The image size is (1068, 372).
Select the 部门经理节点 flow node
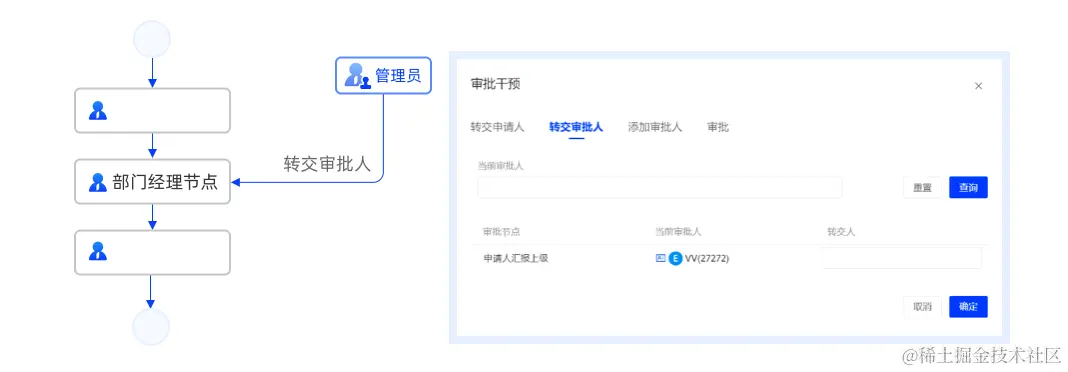153,182
